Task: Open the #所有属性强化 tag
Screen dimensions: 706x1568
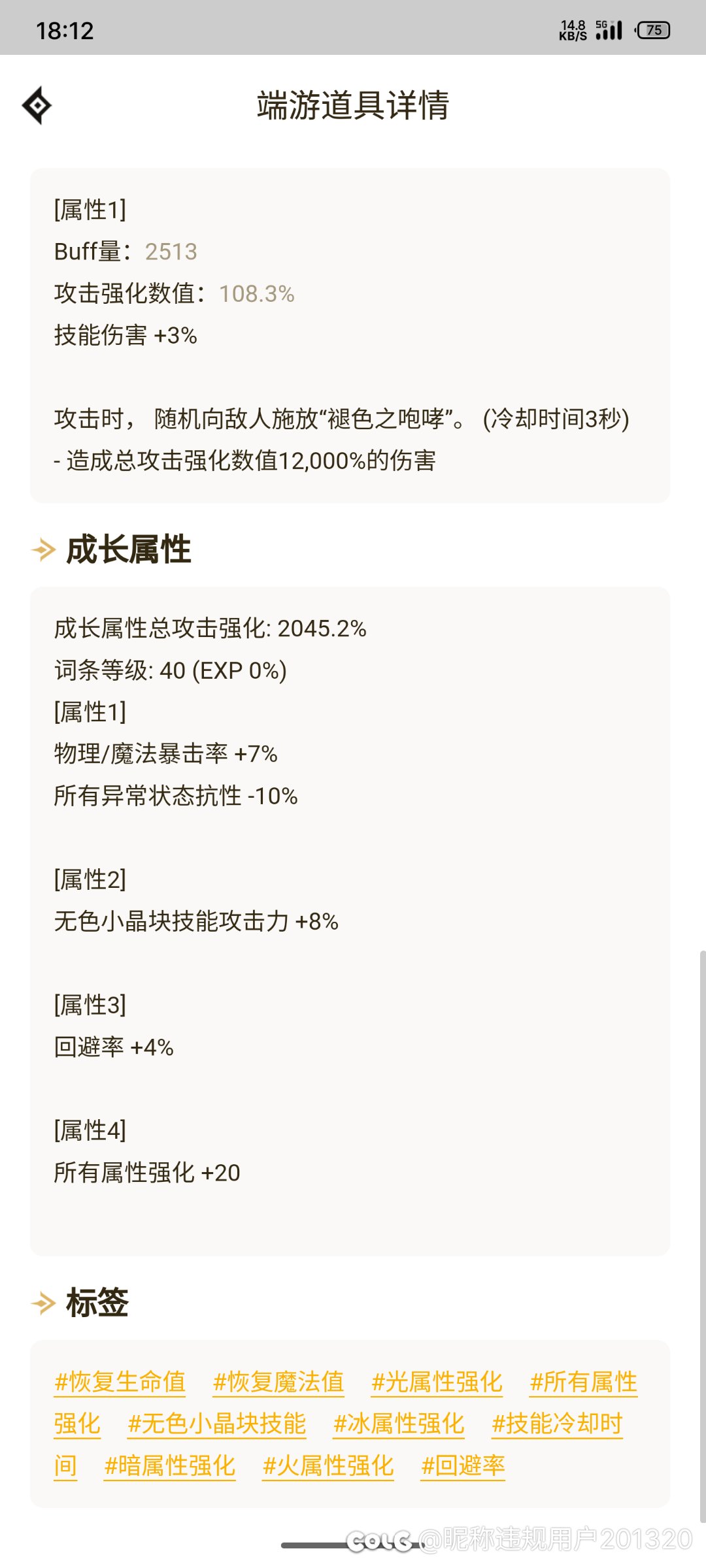Action: tap(583, 1382)
